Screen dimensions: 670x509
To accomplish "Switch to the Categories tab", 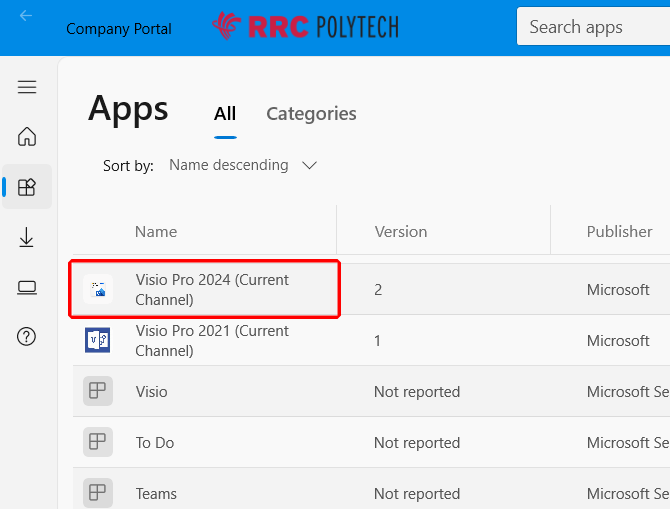I will [311, 114].
